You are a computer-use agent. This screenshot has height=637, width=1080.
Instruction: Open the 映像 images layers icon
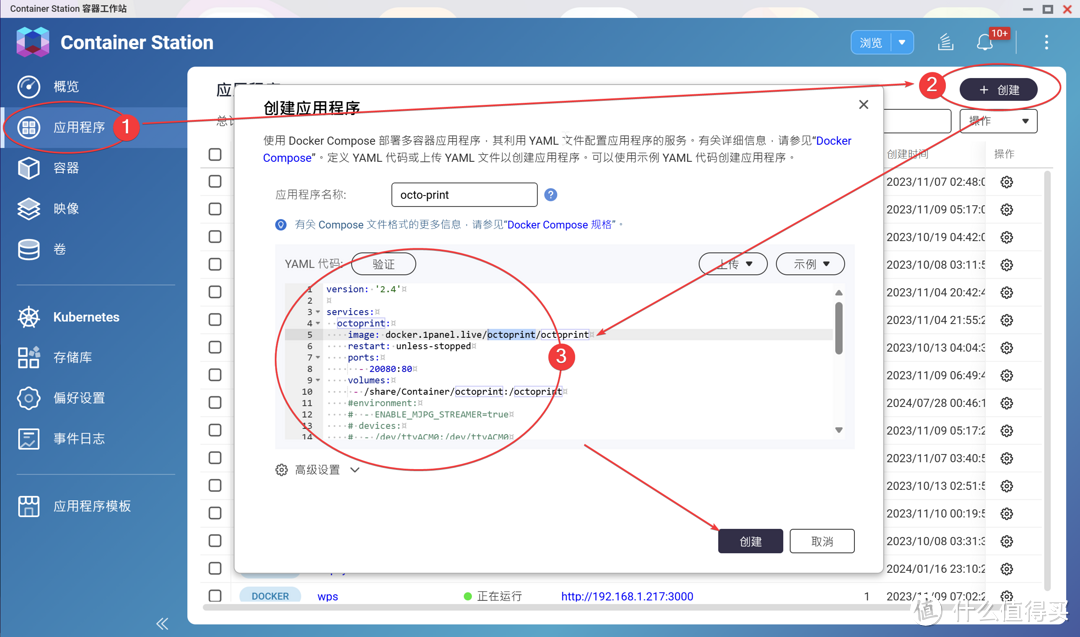click(x=28, y=209)
